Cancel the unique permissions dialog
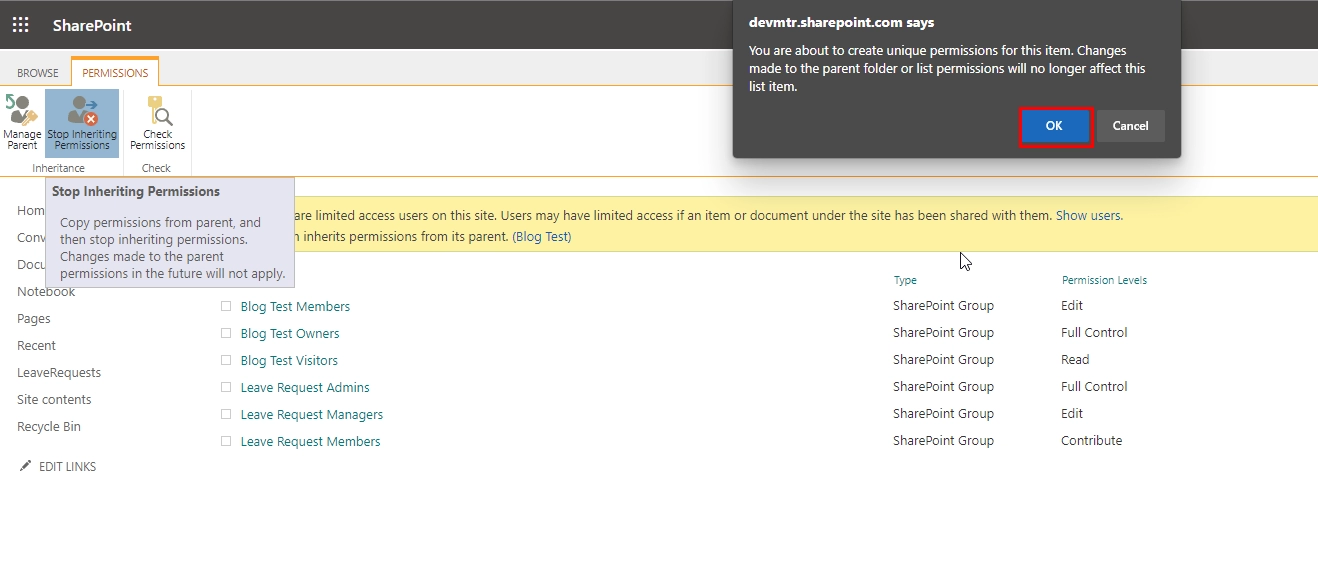The width and height of the screenshot is (1318, 570). point(1130,126)
